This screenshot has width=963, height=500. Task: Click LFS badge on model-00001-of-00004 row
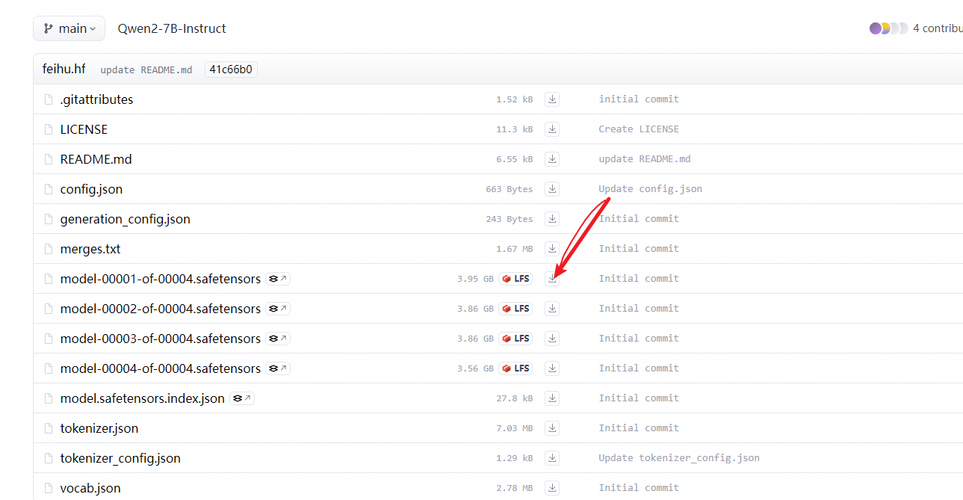pos(515,279)
